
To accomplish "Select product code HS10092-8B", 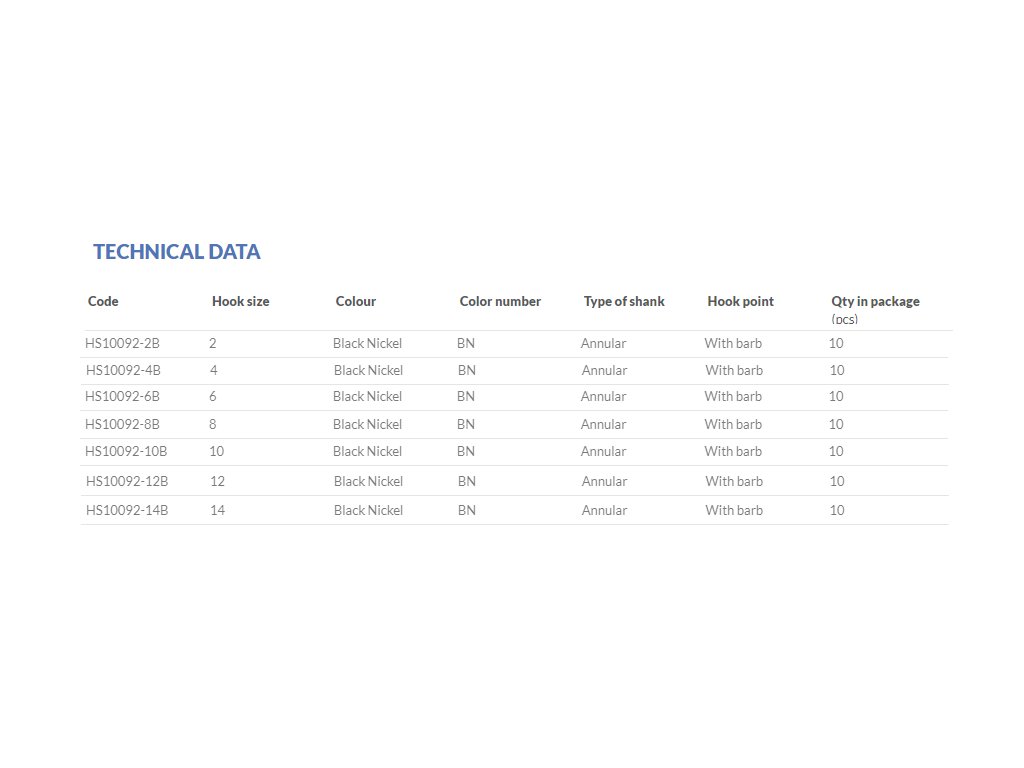I will [123, 424].
